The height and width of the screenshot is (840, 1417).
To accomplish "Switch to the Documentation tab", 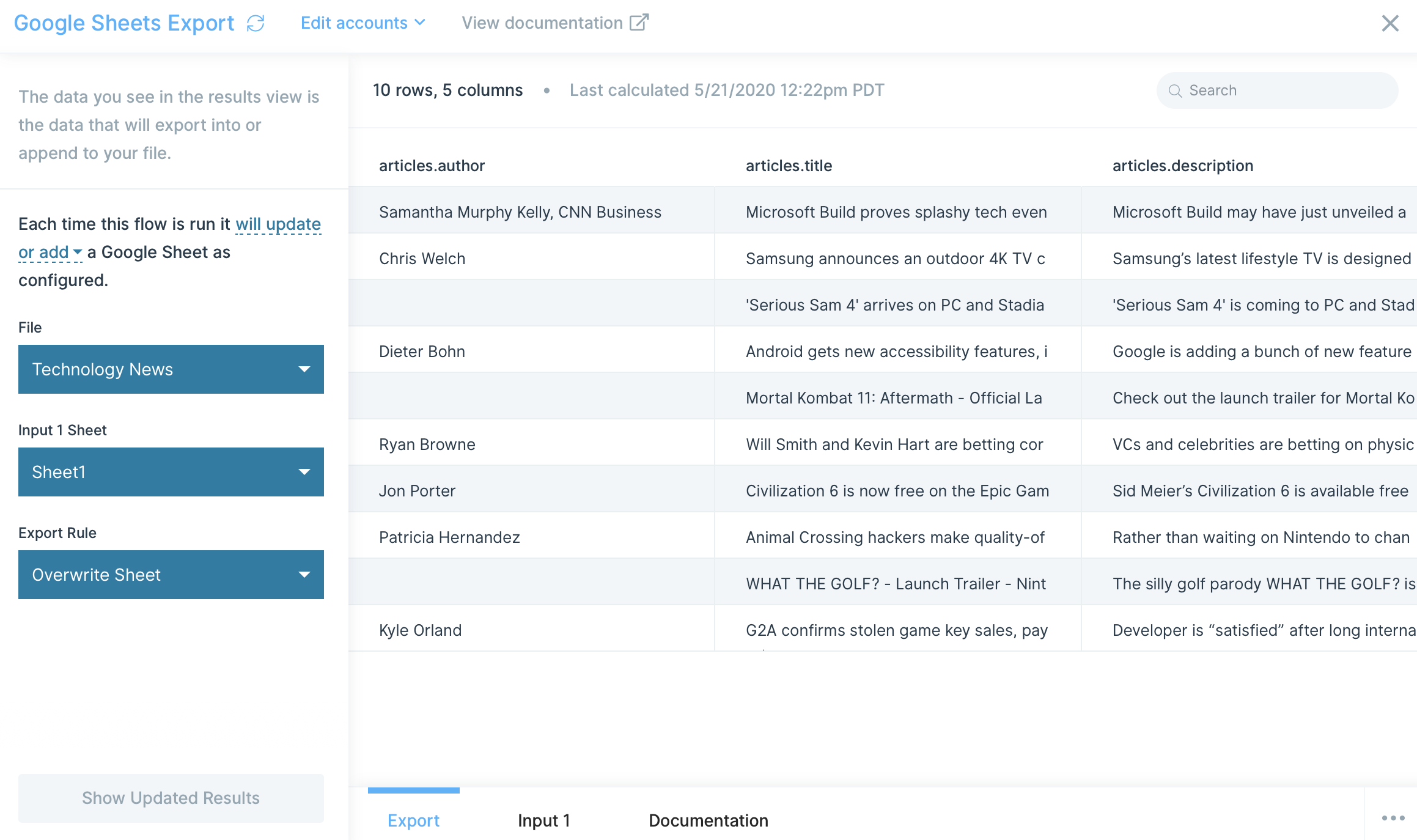I will click(x=708, y=820).
